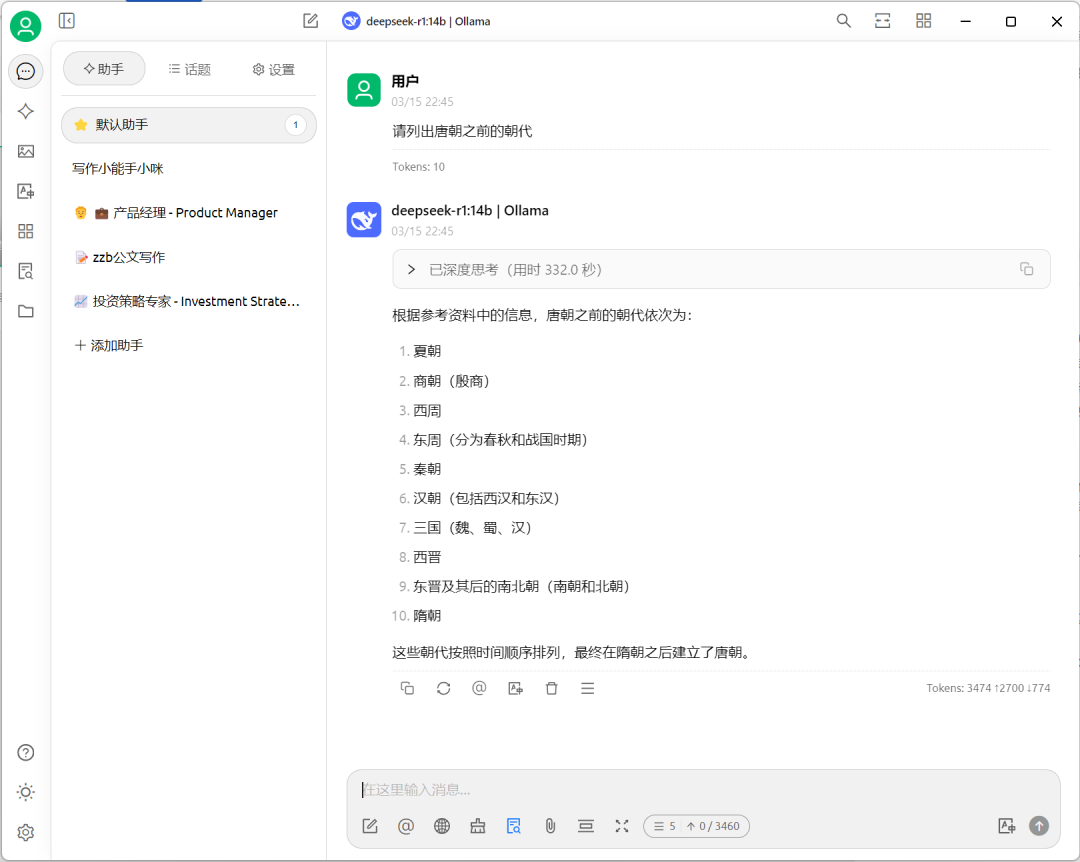This screenshot has width=1080, height=862.
Task: Expand the 默认助手 assistant entry
Action: point(188,125)
